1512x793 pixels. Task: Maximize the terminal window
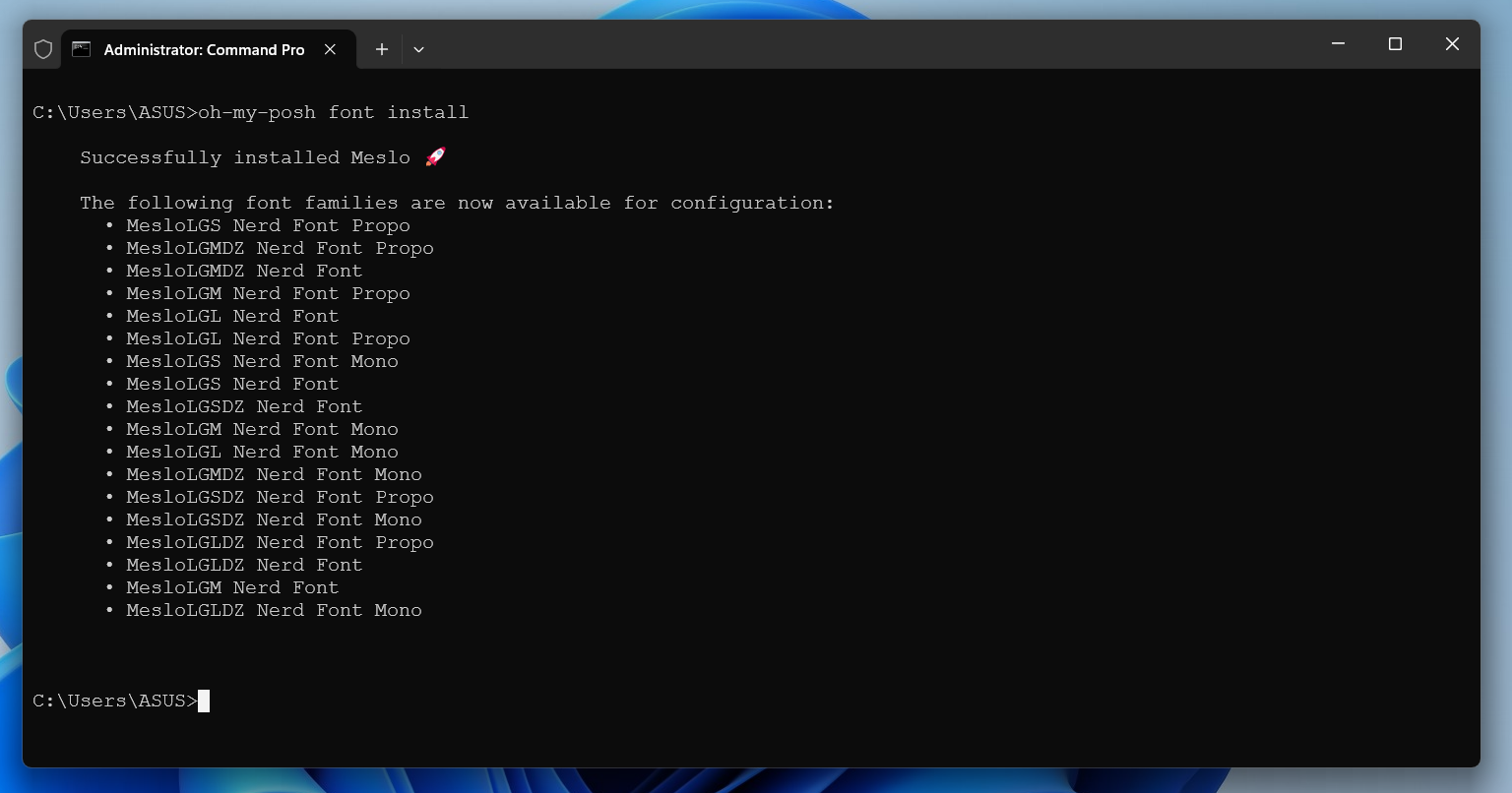point(1395,44)
